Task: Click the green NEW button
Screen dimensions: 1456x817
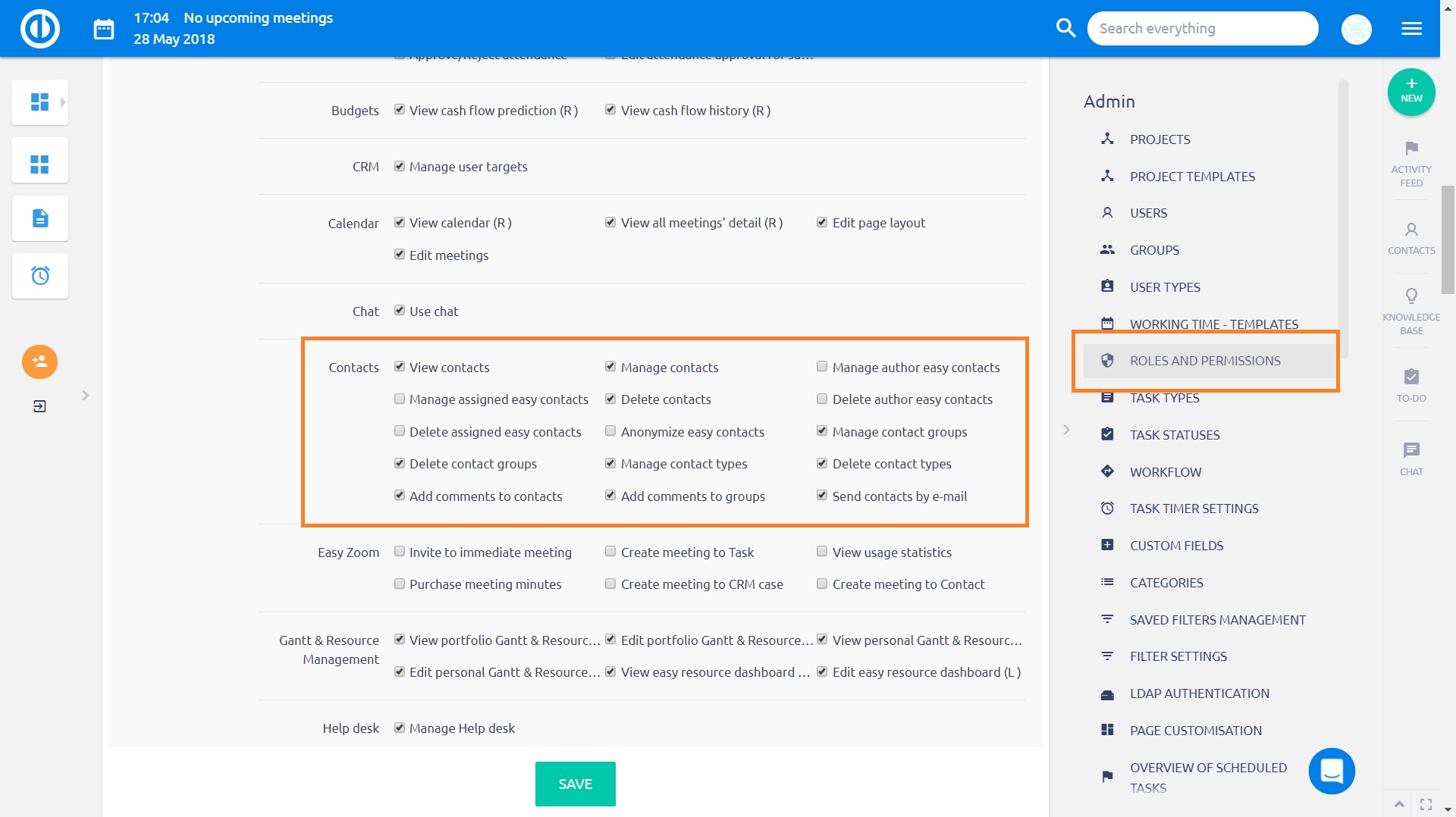Action: [1410, 92]
